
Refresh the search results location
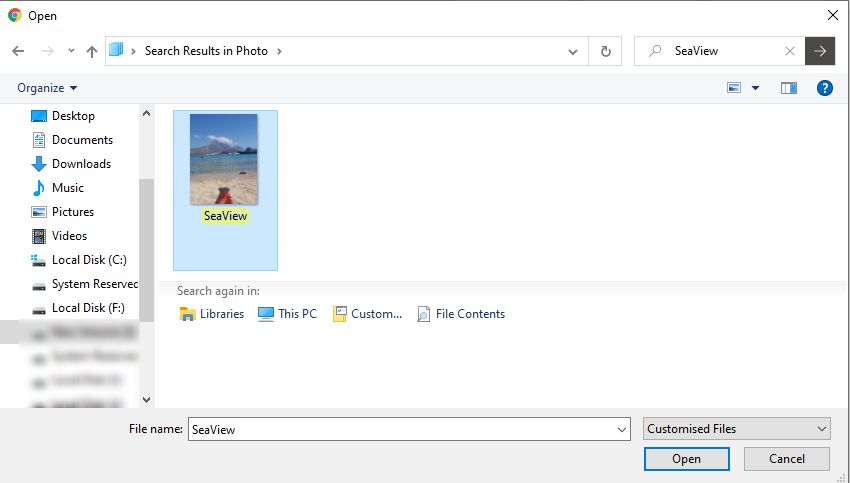click(x=605, y=51)
